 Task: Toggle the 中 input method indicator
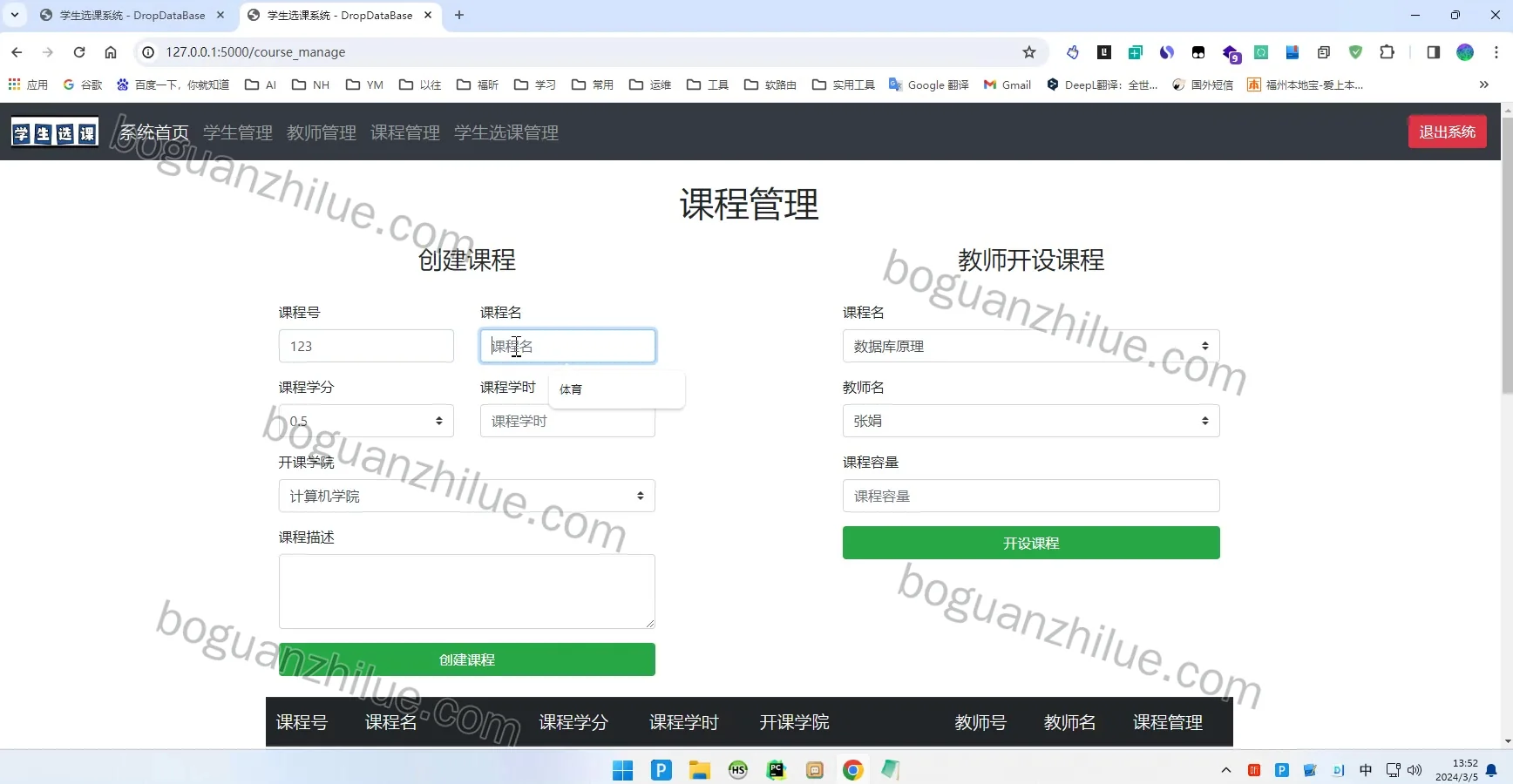tap(1366, 770)
